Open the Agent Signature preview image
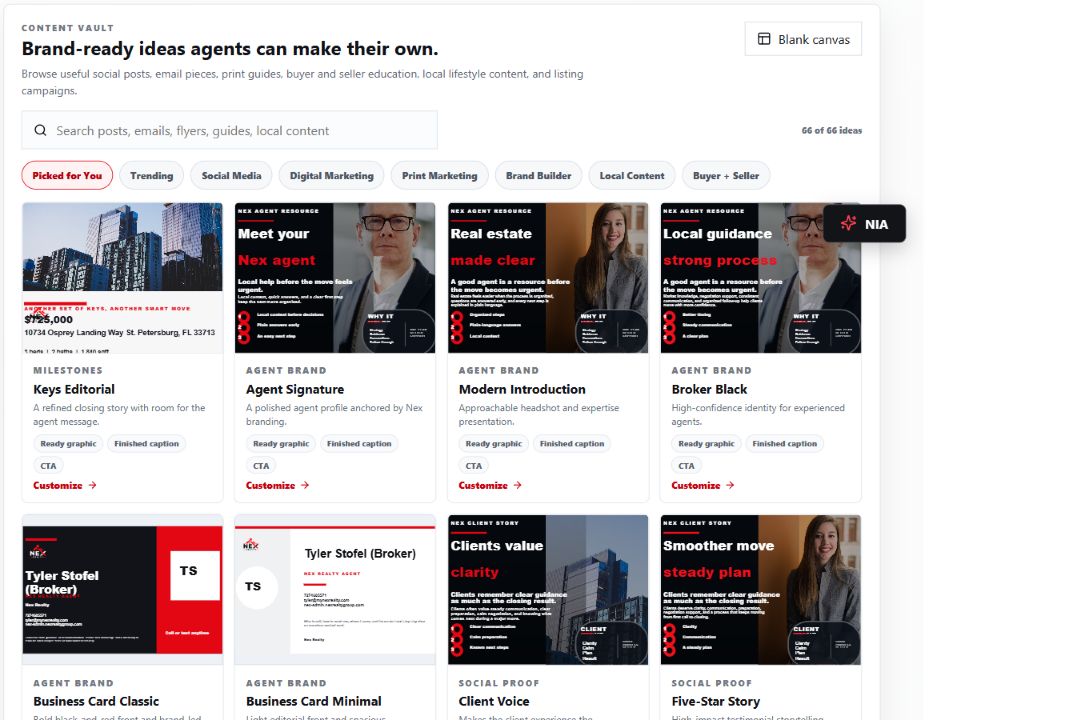 coord(335,278)
